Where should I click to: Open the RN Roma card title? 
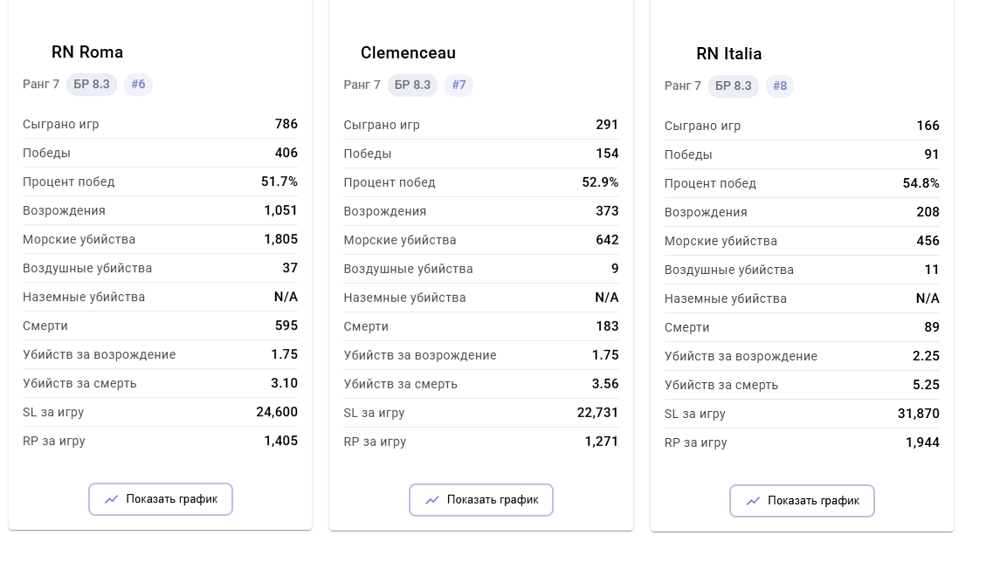[87, 52]
